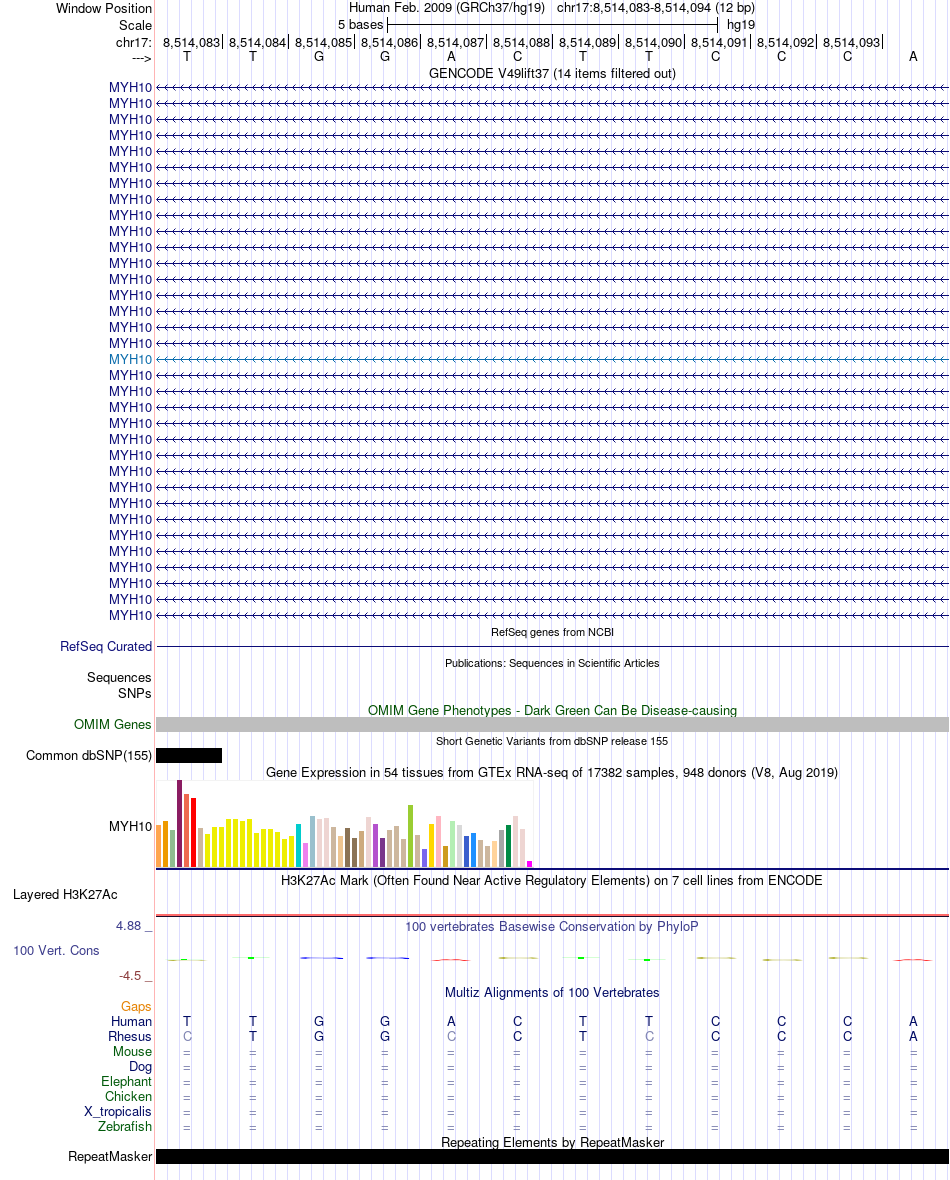
Task: Click the chr17: ruler label
Action: [134, 43]
